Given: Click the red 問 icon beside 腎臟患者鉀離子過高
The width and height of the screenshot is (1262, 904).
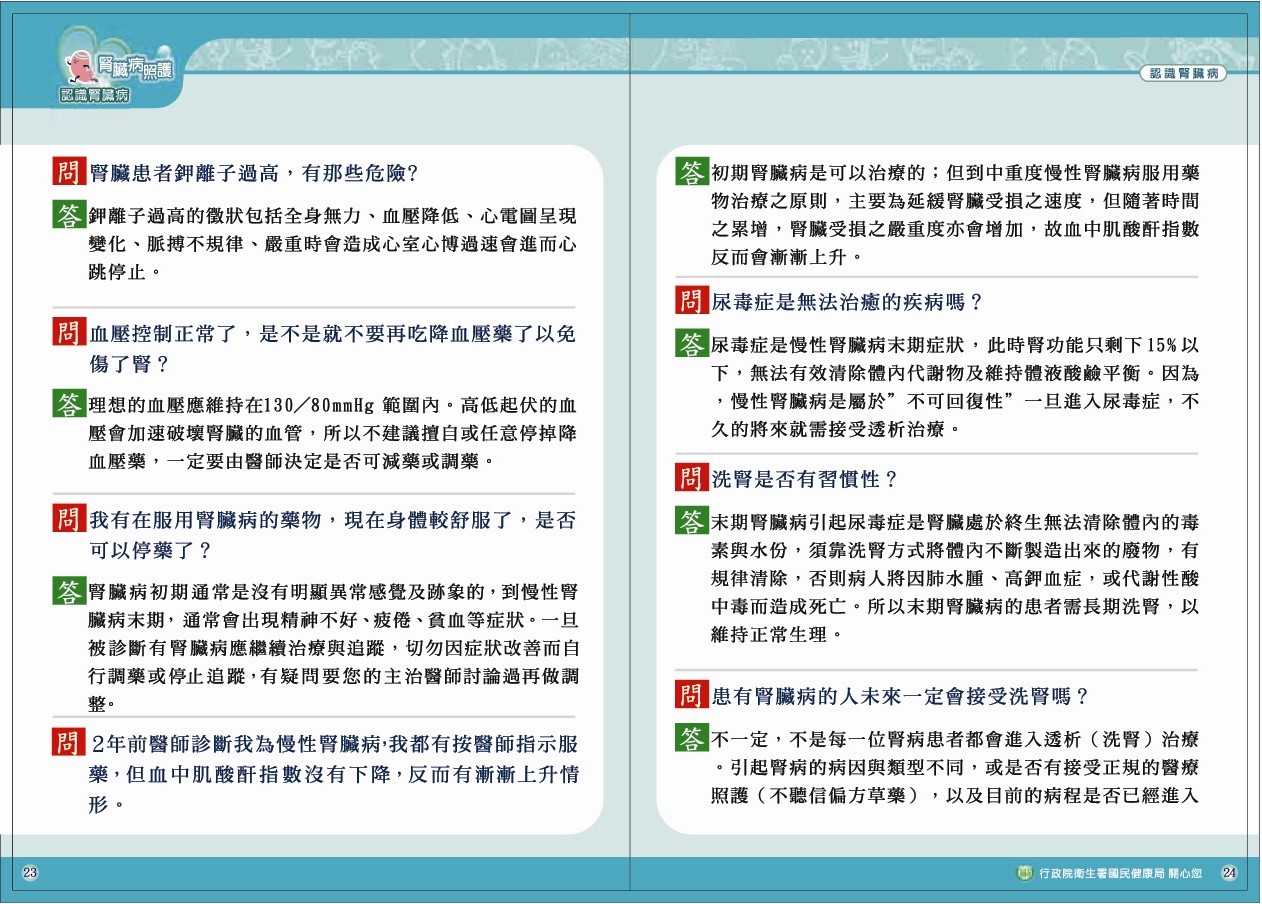Looking at the screenshot, I should pos(68,171).
